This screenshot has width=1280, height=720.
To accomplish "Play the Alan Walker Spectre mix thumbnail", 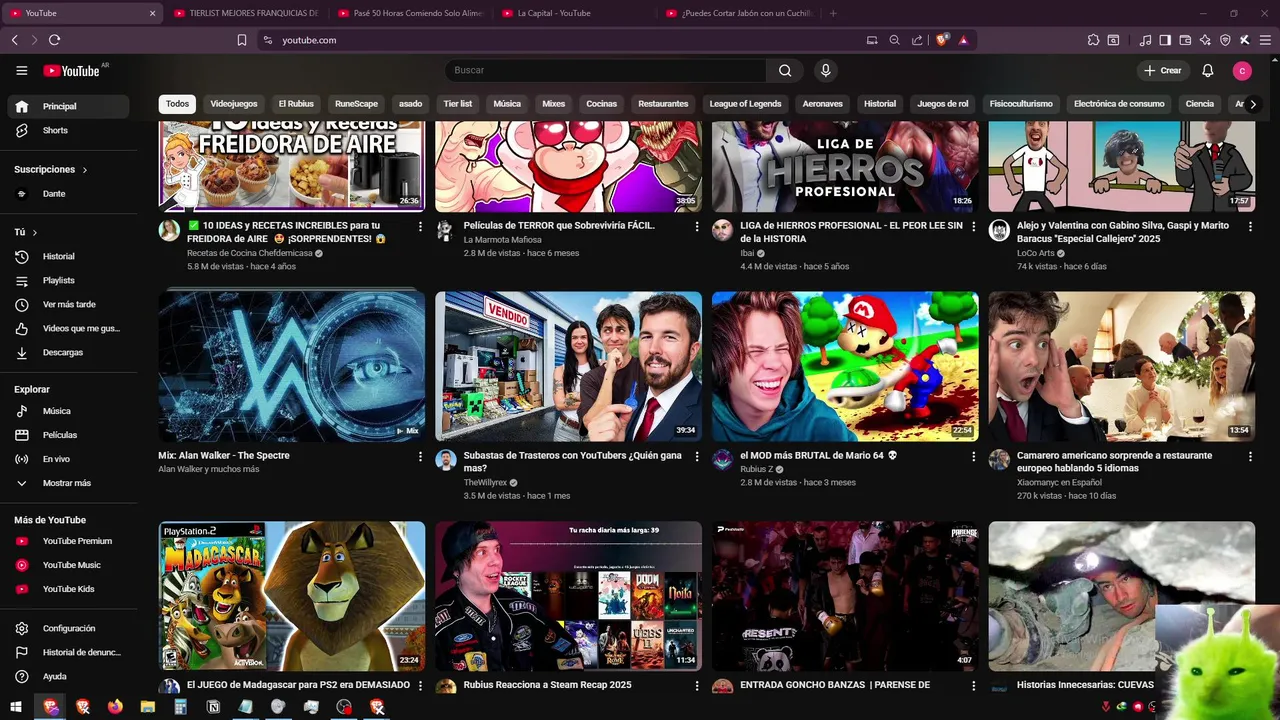I will pyautogui.click(x=292, y=366).
